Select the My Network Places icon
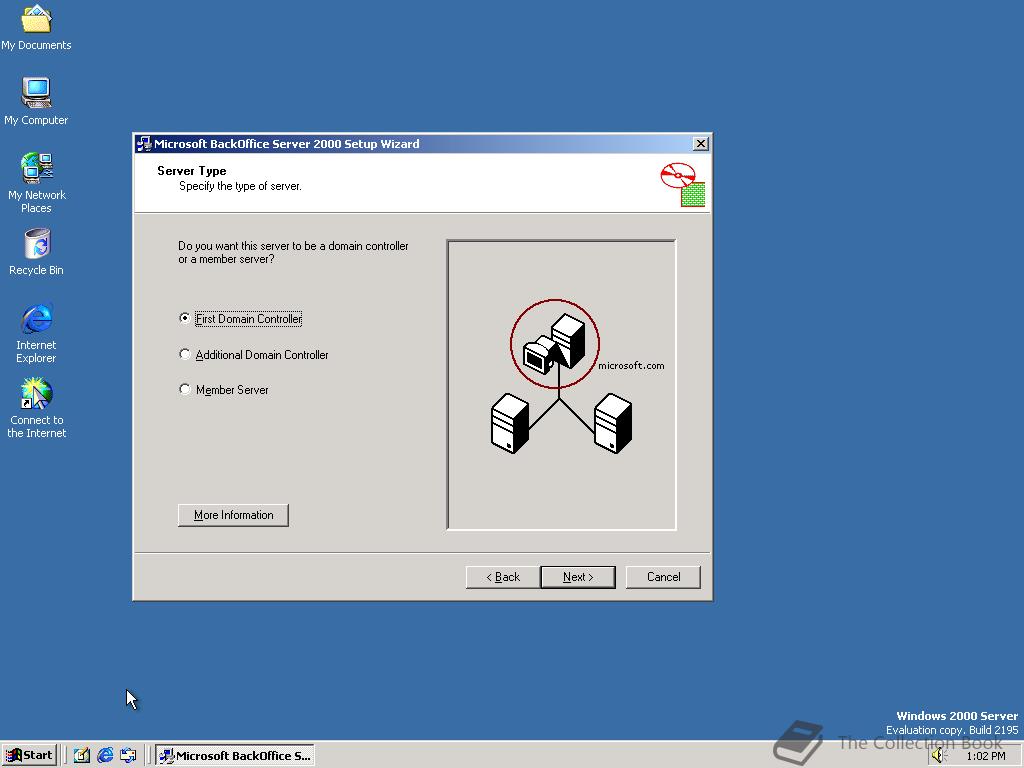1024x768 pixels. 36,183
